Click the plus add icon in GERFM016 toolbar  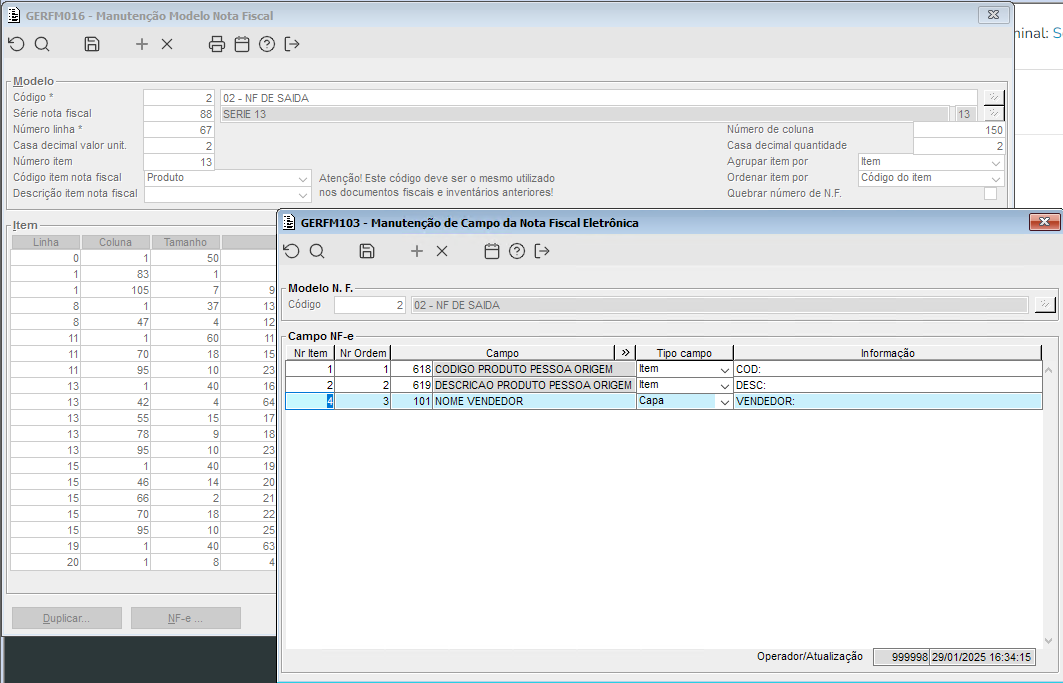142,44
